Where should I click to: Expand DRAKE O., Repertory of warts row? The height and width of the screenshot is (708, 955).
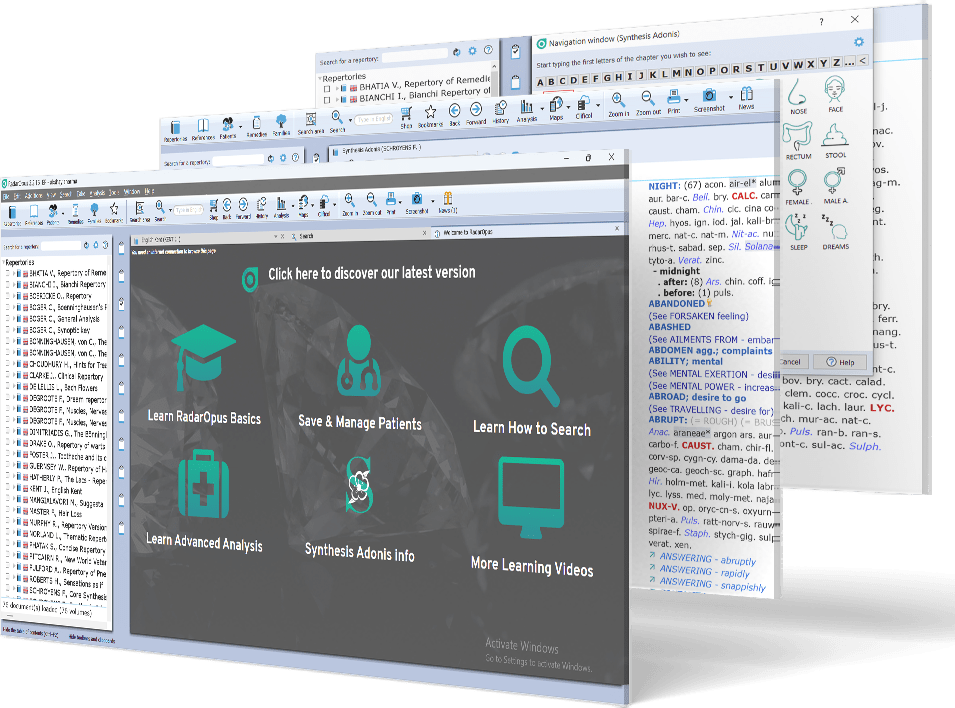15,443
